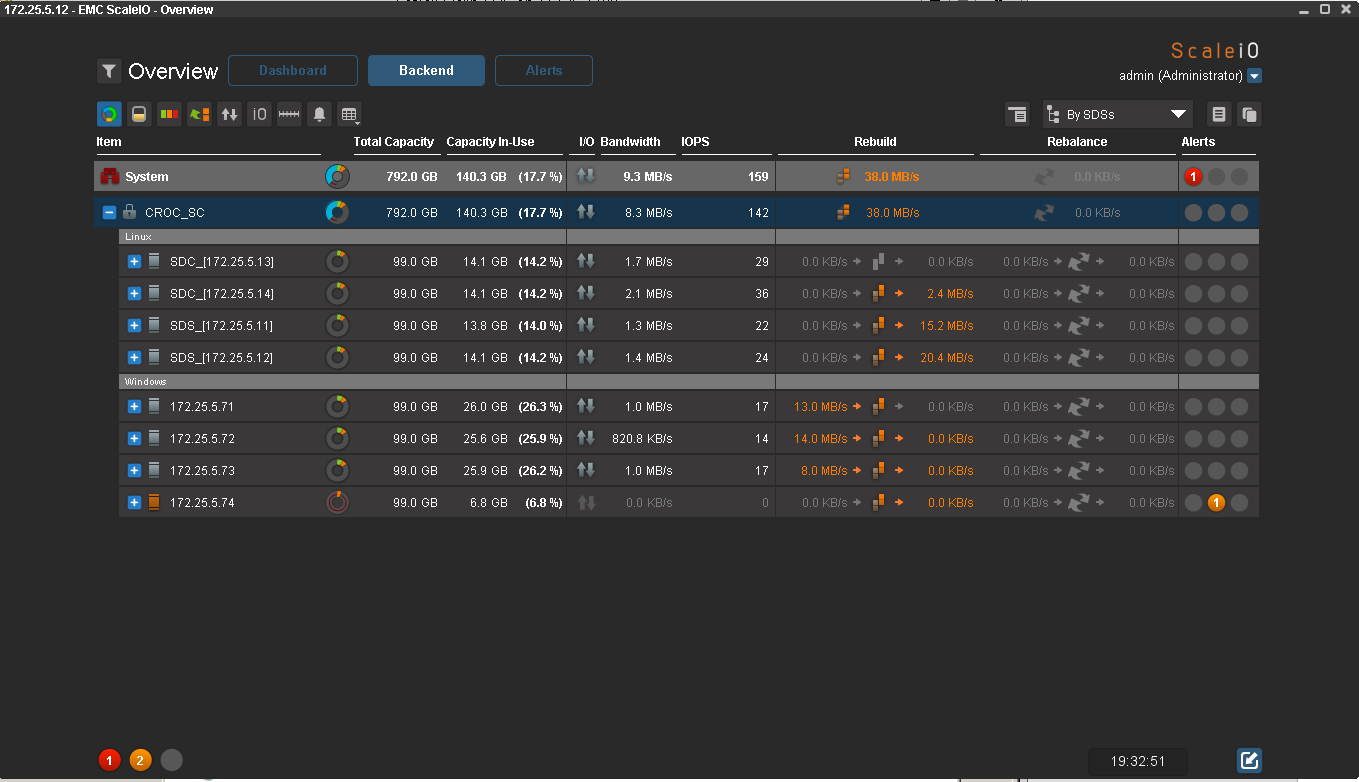
Task: Select the System row
Action: (676, 177)
